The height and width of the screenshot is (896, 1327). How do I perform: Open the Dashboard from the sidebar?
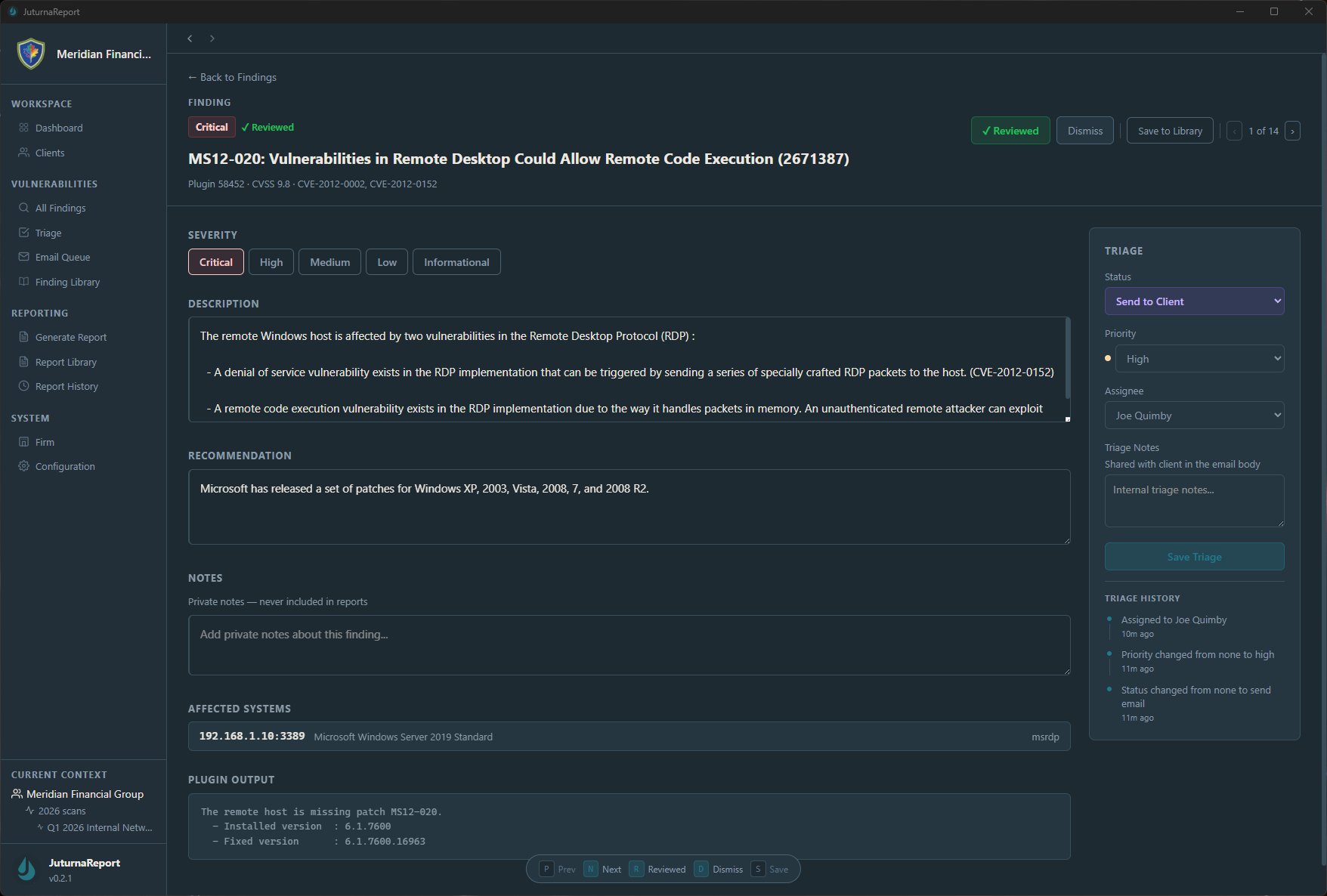(x=58, y=128)
